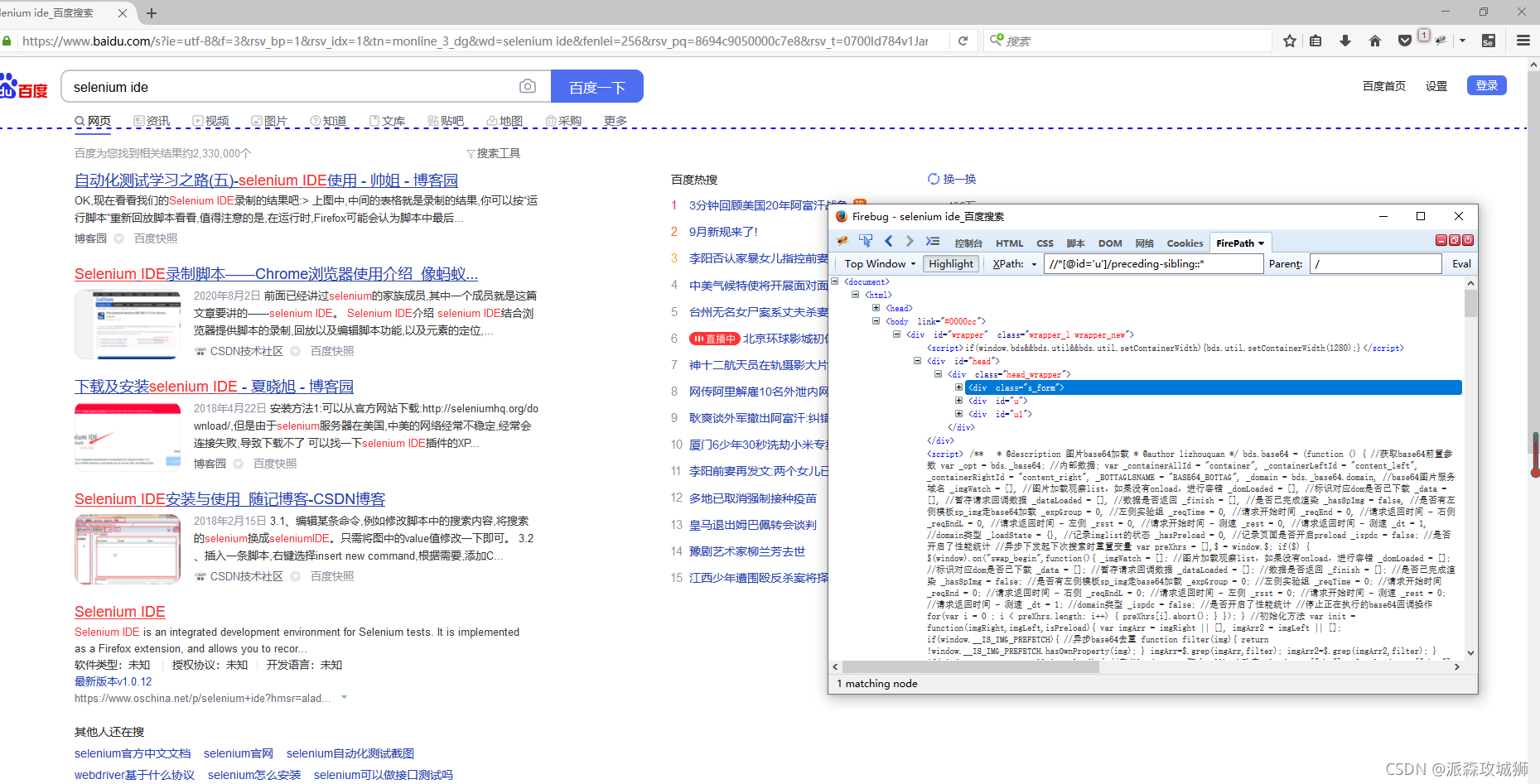This screenshot has height=784, width=1540.
Task: Open the Selenium IDE result title link
Action: [x=120, y=612]
